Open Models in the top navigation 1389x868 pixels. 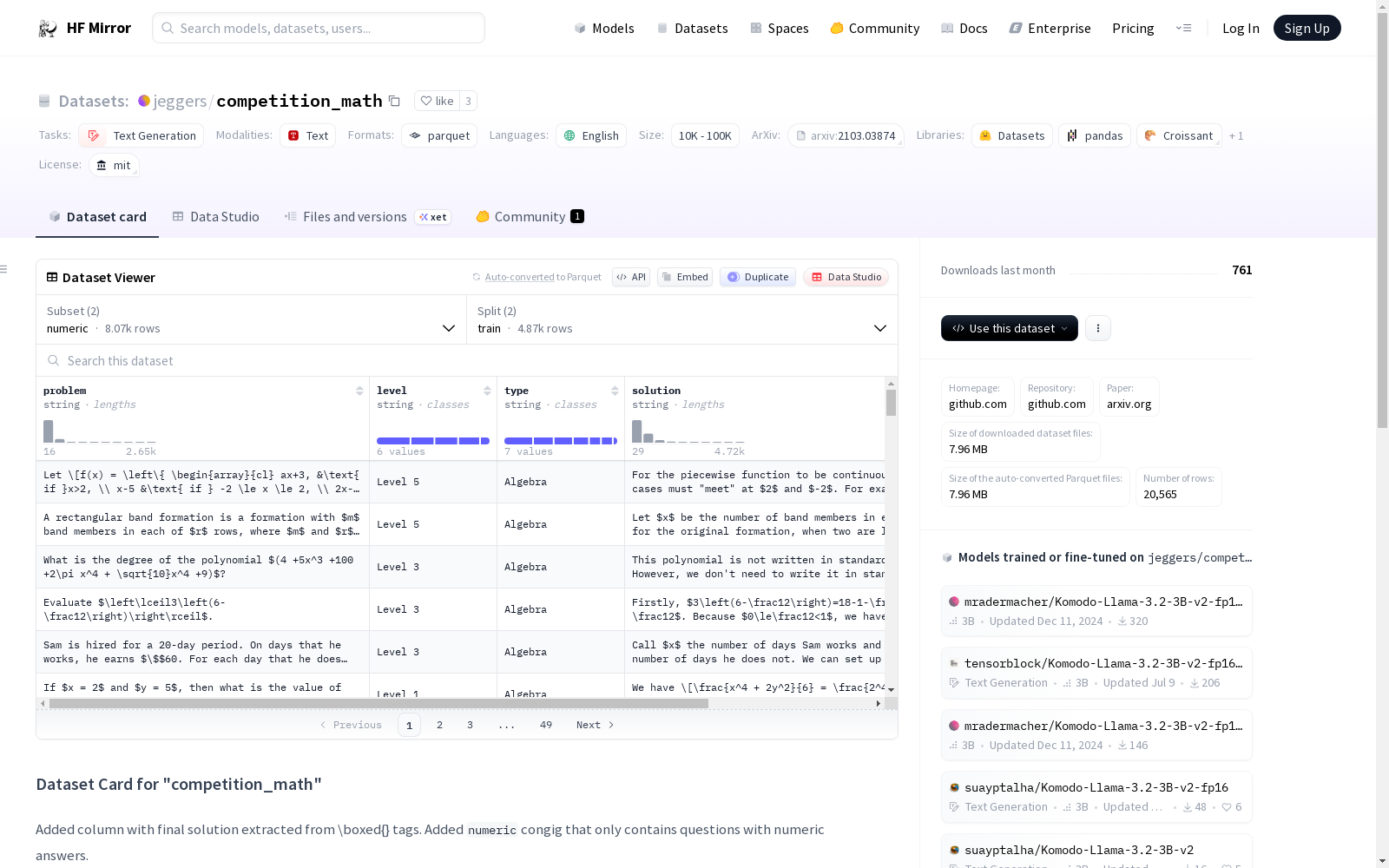(x=604, y=29)
